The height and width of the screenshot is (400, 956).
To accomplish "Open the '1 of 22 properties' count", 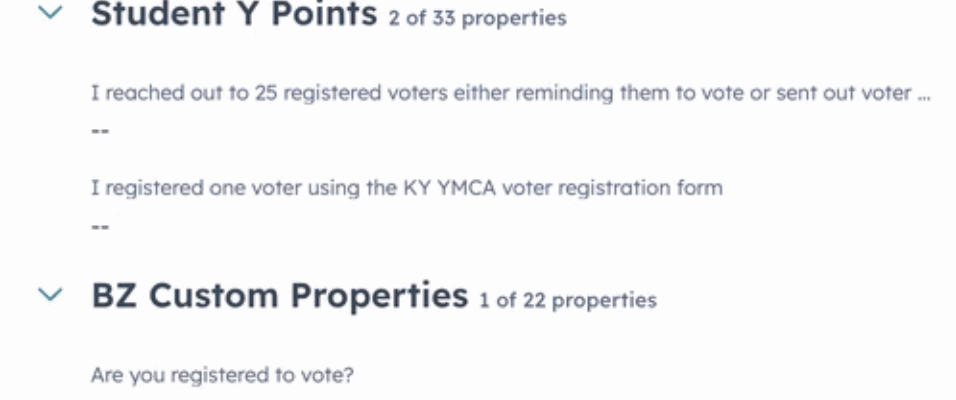I will click(x=568, y=300).
